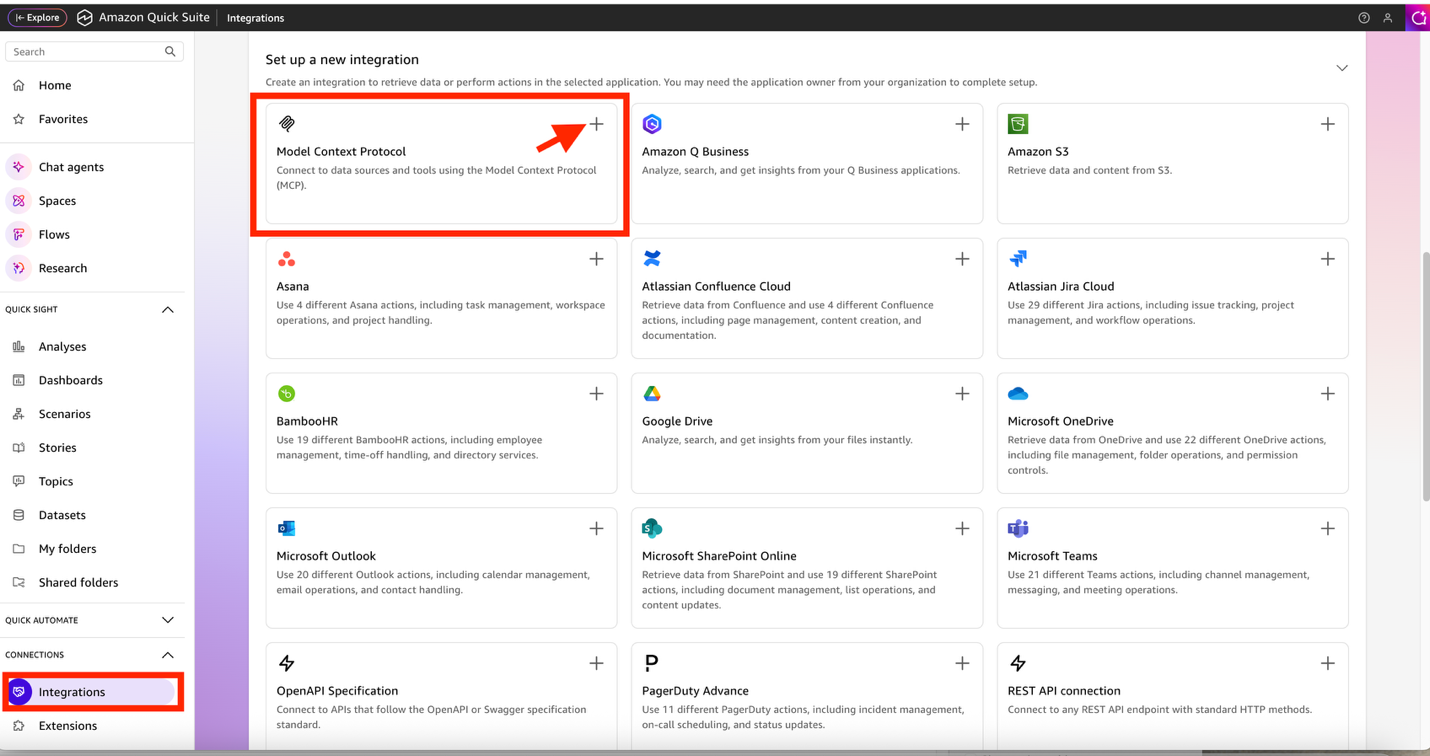Image resolution: width=1430 pixels, height=756 pixels.
Task: Add the Asana integration
Action: pyautogui.click(x=596, y=259)
